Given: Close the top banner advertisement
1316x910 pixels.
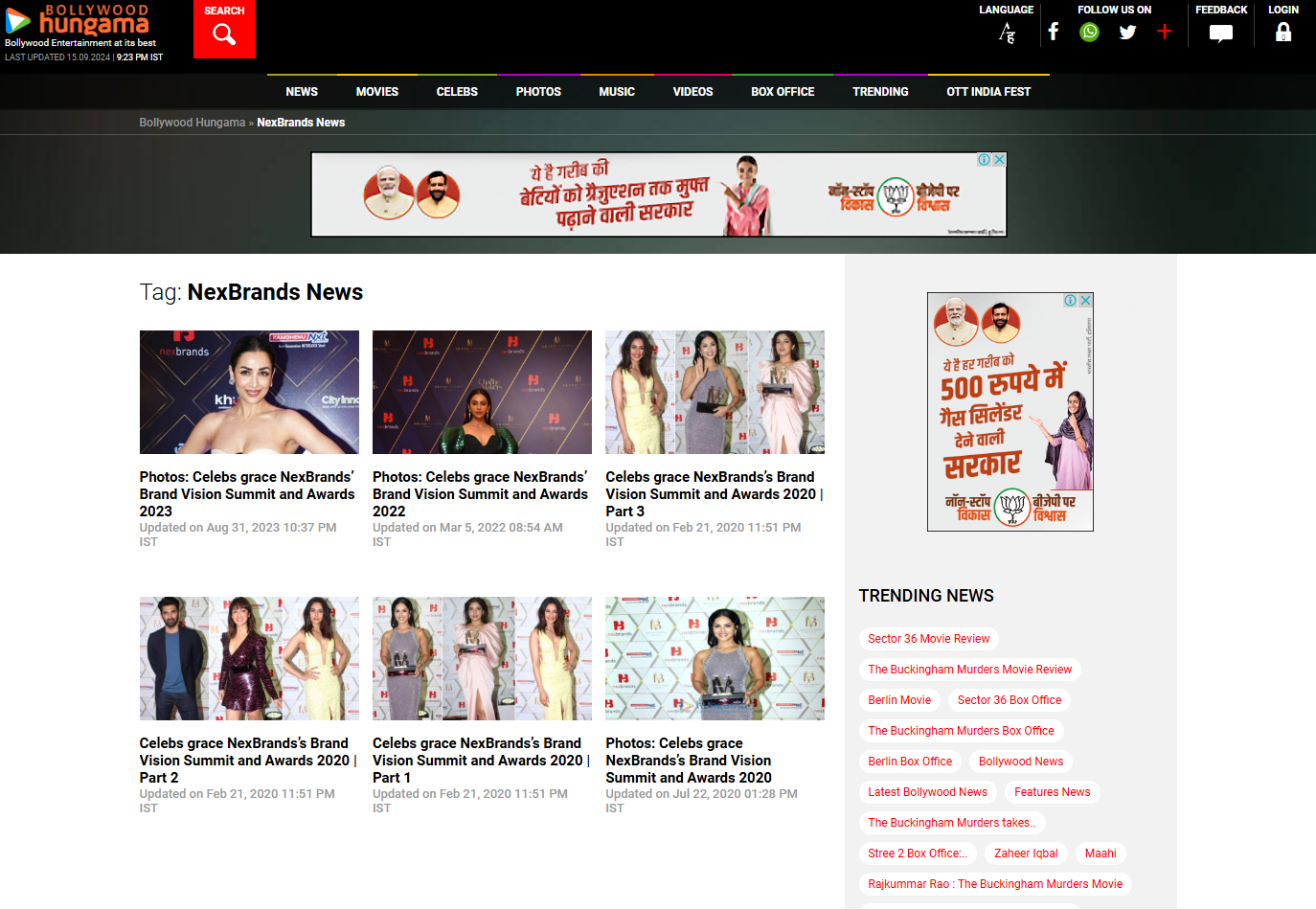Looking at the screenshot, I should (999, 160).
